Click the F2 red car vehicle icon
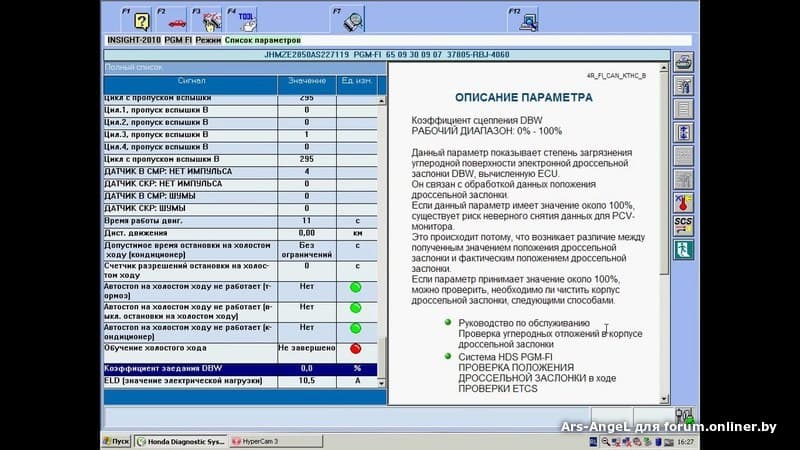This screenshot has width=800, height=450. click(176, 20)
